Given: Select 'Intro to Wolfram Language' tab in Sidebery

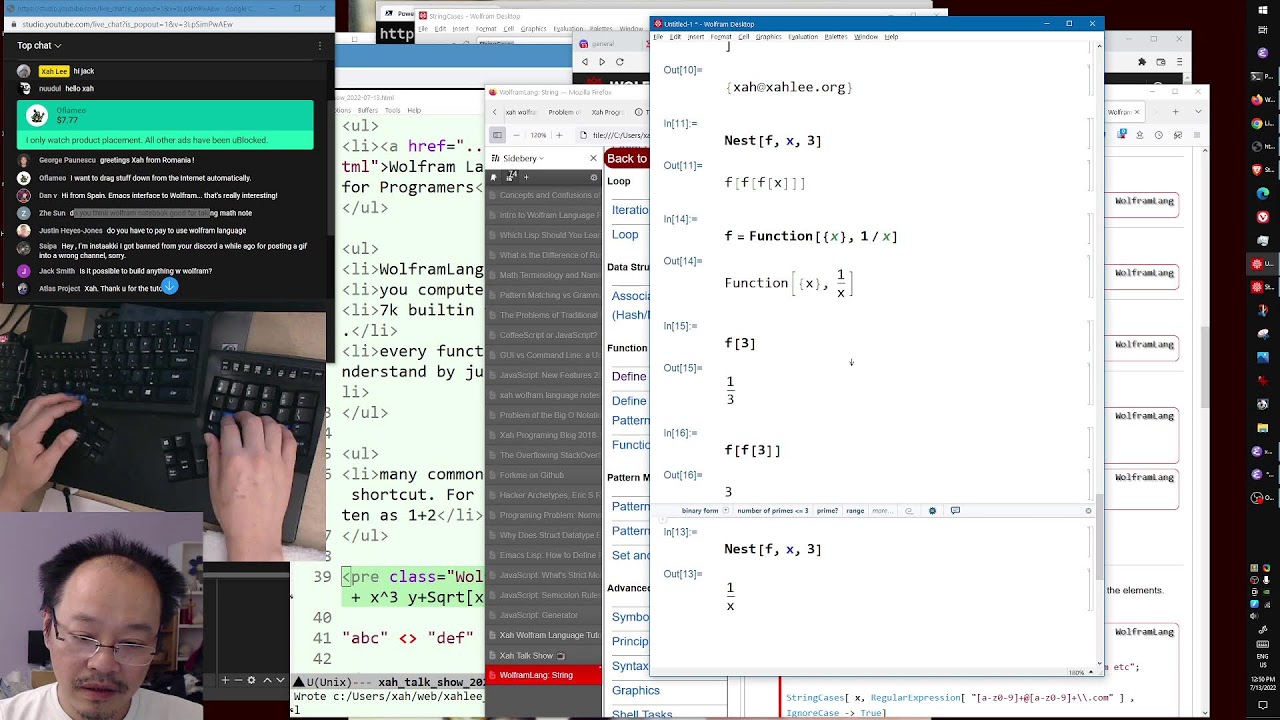Looking at the screenshot, I should (545, 215).
